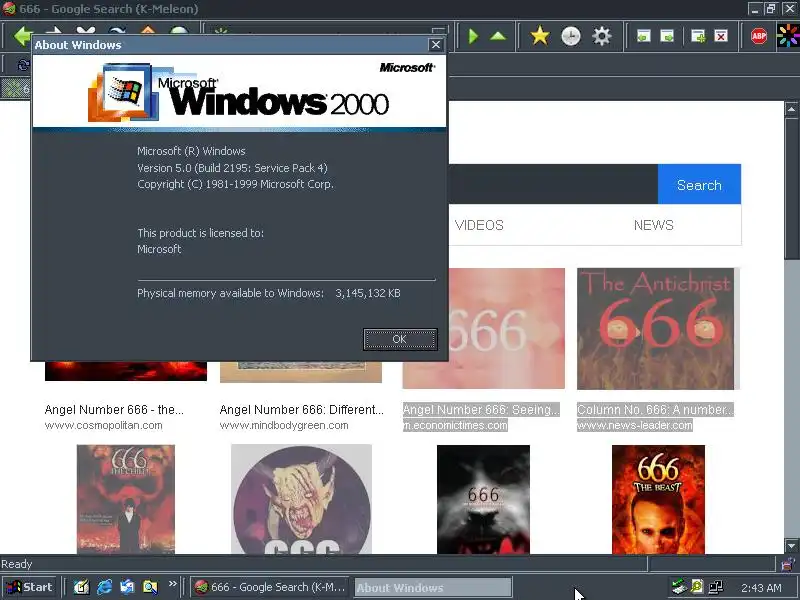Click OK in About Windows dialog
This screenshot has height=600, width=800.
point(400,339)
